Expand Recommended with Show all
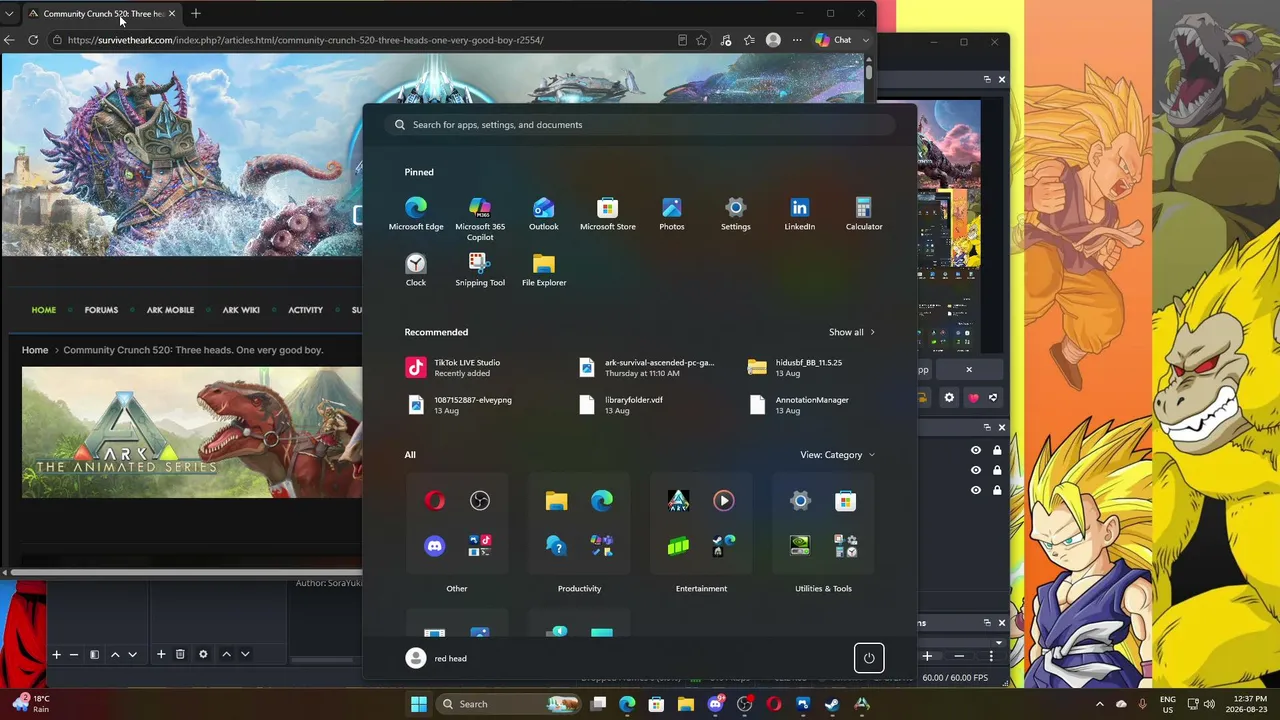The image size is (1280, 720). click(x=852, y=332)
